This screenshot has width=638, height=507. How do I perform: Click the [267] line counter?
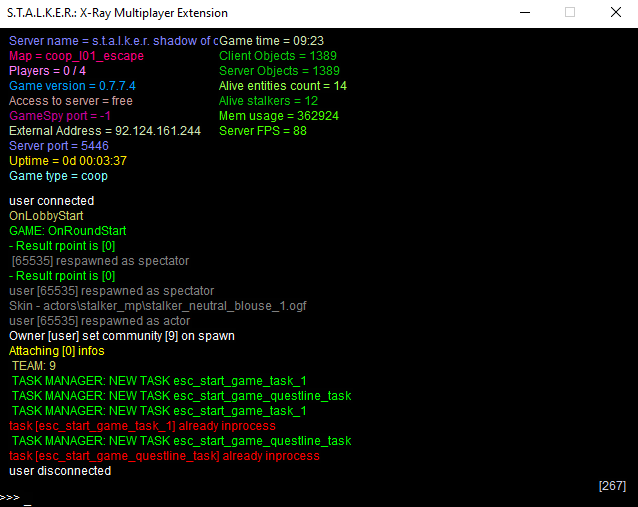point(612,486)
